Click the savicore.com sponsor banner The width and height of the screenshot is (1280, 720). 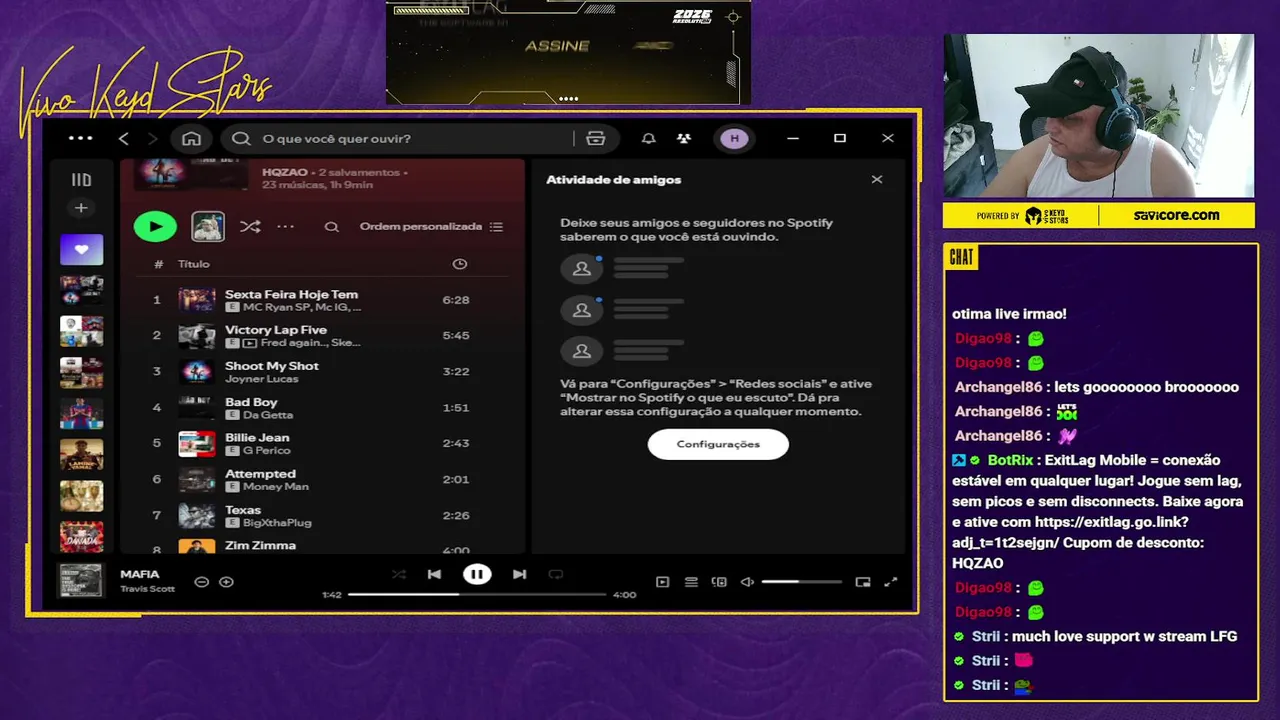1176,215
